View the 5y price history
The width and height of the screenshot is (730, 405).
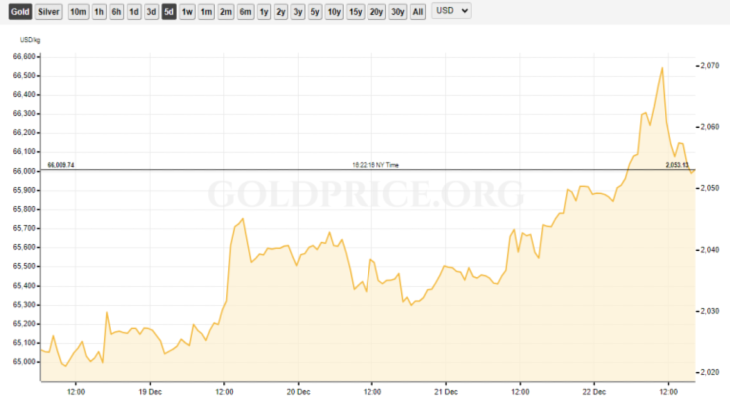(x=315, y=12)
